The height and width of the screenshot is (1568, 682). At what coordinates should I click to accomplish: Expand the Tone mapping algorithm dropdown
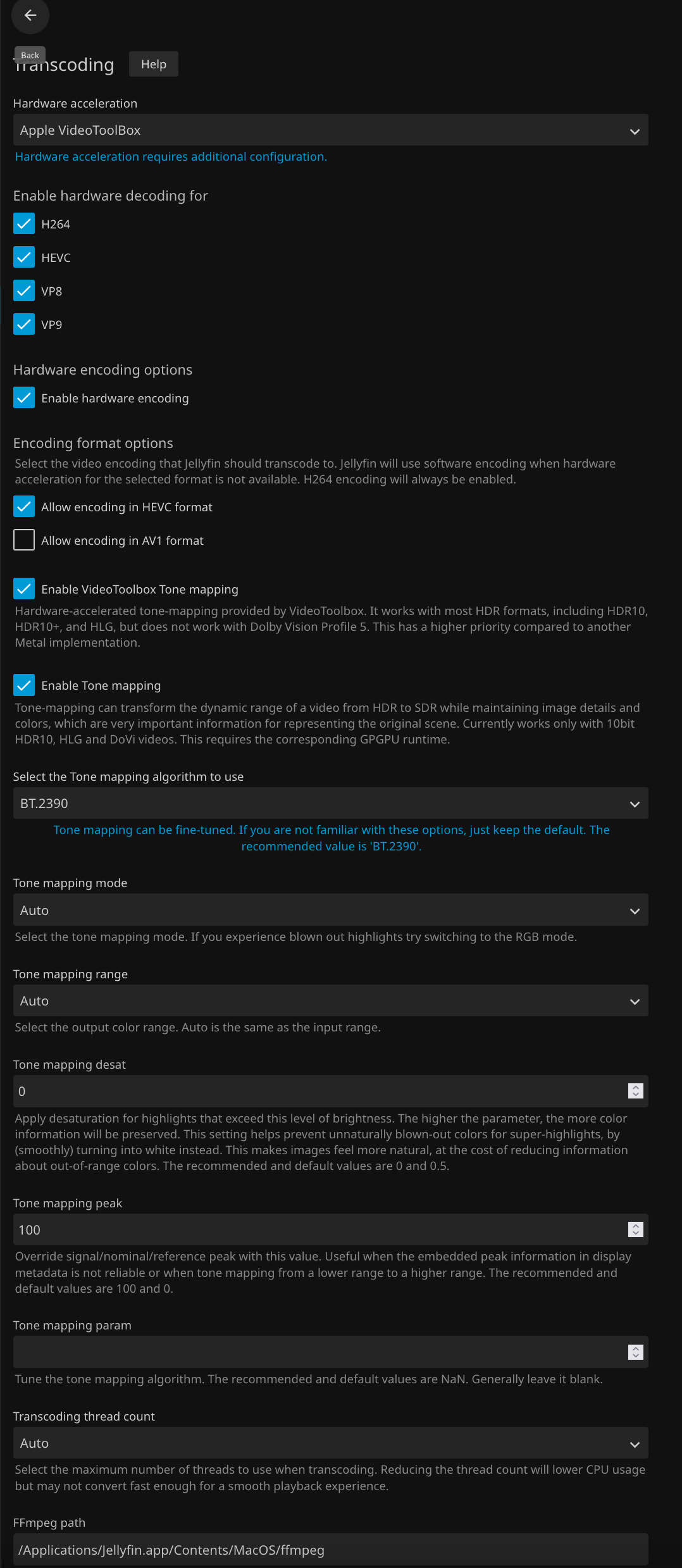click(x=330, y=804)
